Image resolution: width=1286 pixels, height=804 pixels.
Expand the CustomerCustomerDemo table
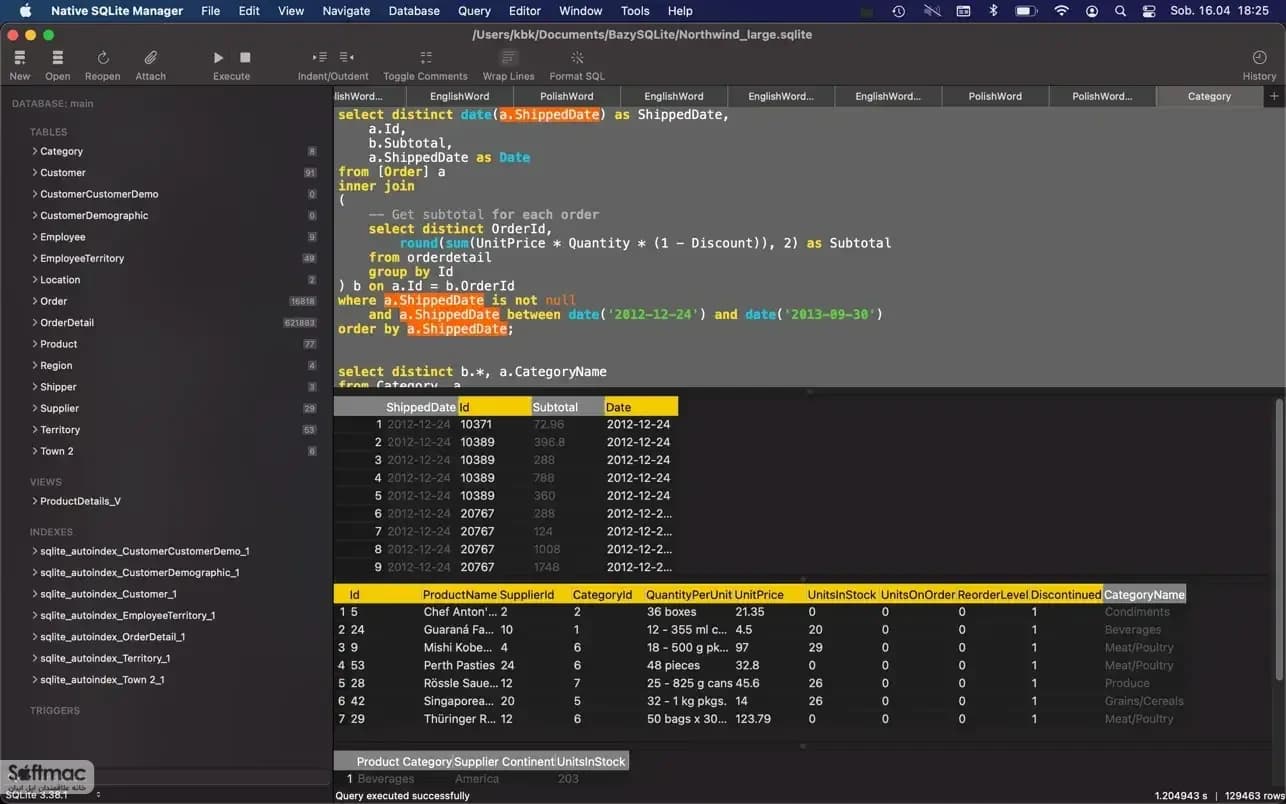coord(34,194)
